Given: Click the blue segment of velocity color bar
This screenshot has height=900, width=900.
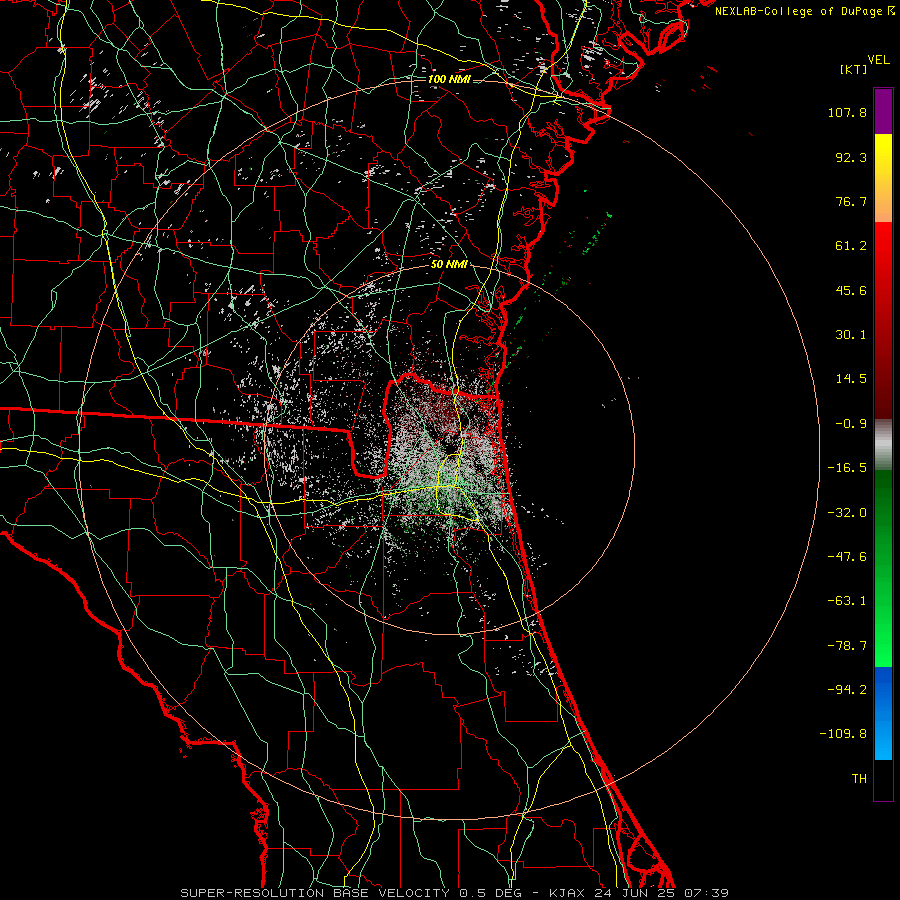Looking at the screenshot, I should click(883, 713).
